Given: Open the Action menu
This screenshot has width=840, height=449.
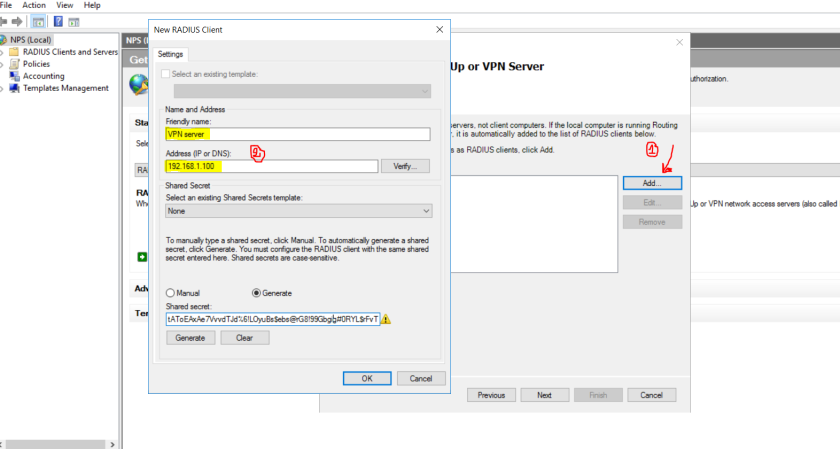Looking at the screenshot, I should coord(34,5).
